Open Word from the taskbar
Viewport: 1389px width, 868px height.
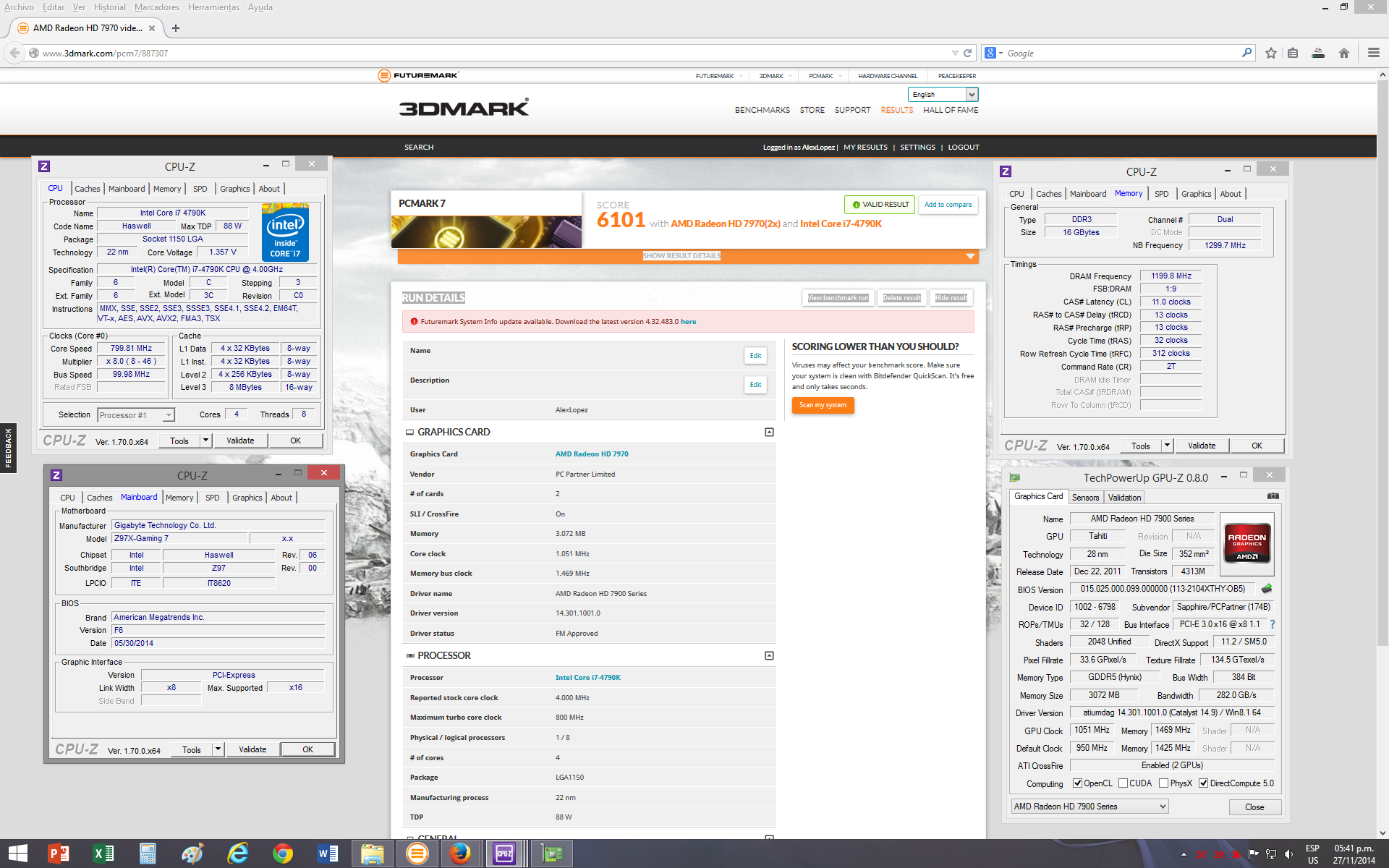tap(328, 854)
